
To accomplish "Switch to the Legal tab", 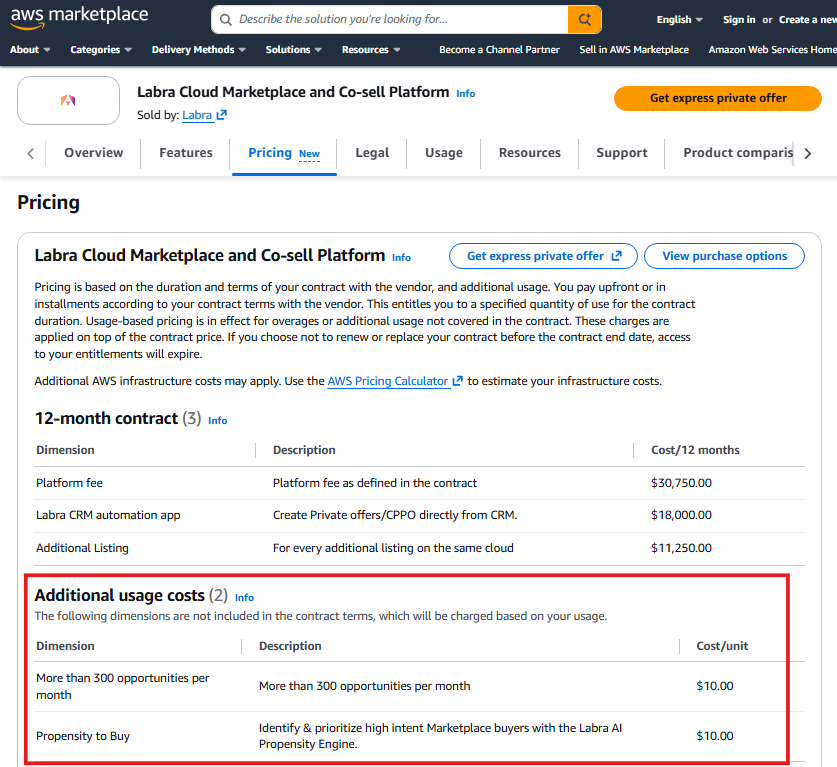I will (372, 153).
